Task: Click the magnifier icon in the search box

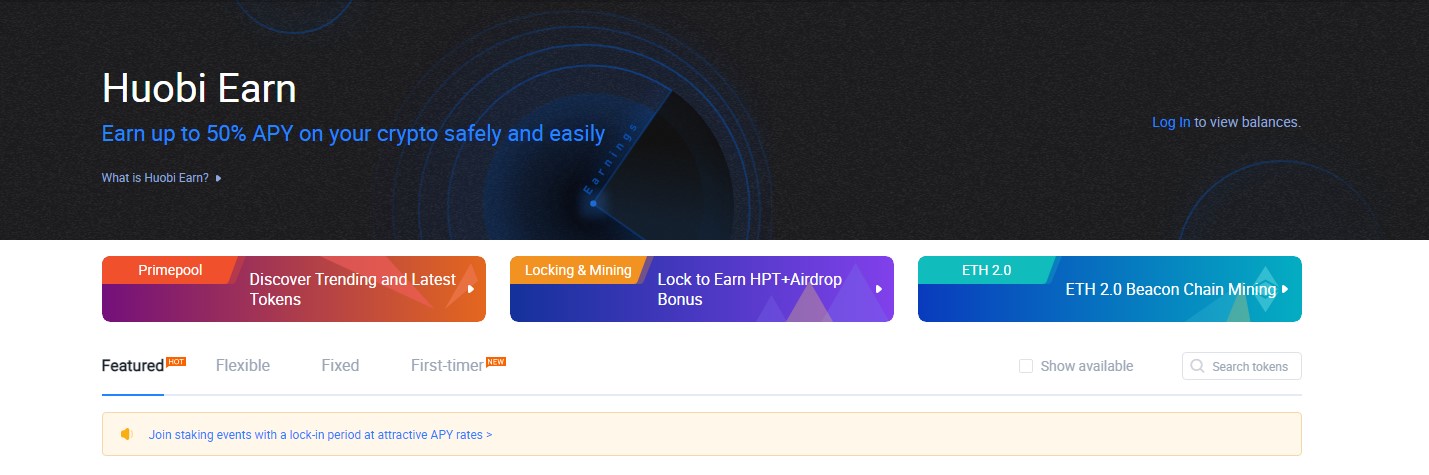Action: pos(1197,366)
